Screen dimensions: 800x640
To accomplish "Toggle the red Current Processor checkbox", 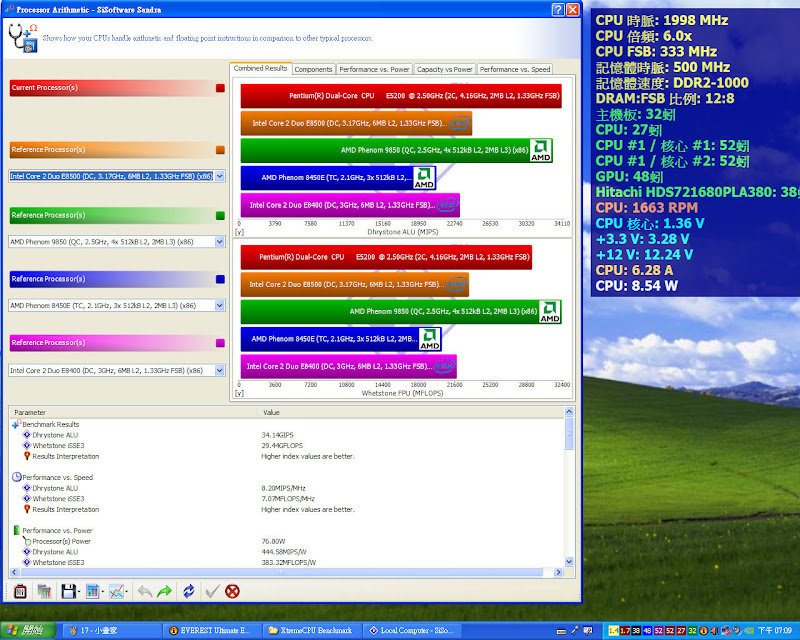I will pyautogui.click(x=220, y=88).
